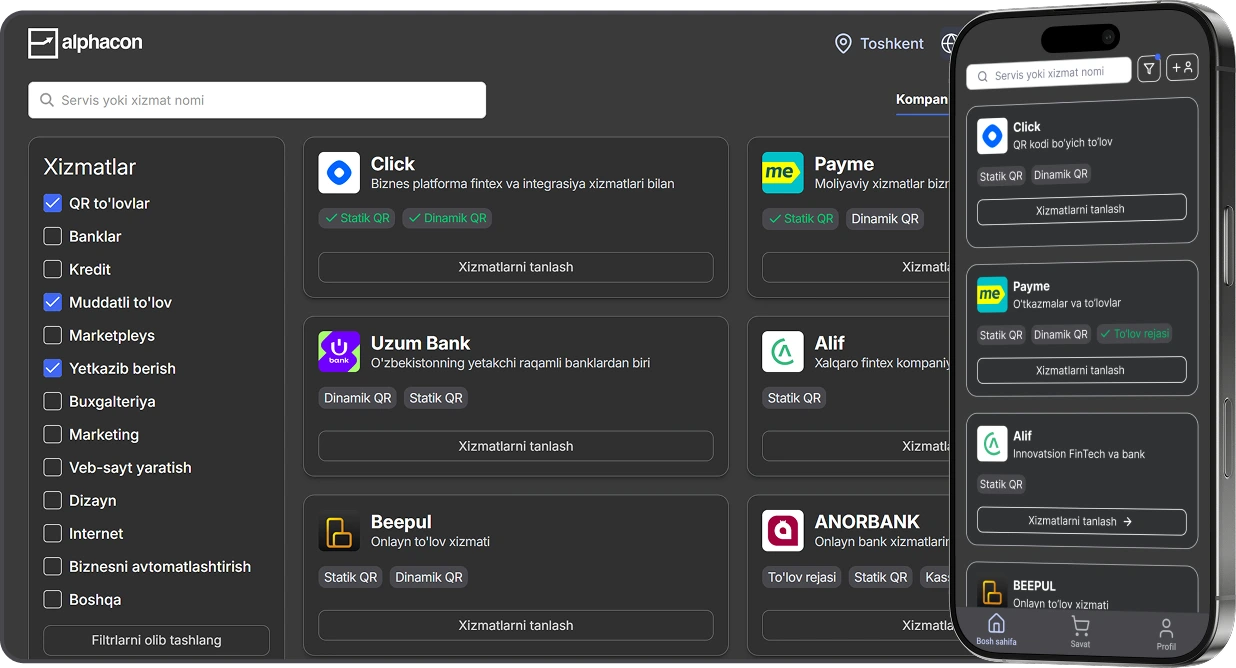
Task: Select the Marketing checkbox
Action: pyautogui.click(x=53, y=434)
